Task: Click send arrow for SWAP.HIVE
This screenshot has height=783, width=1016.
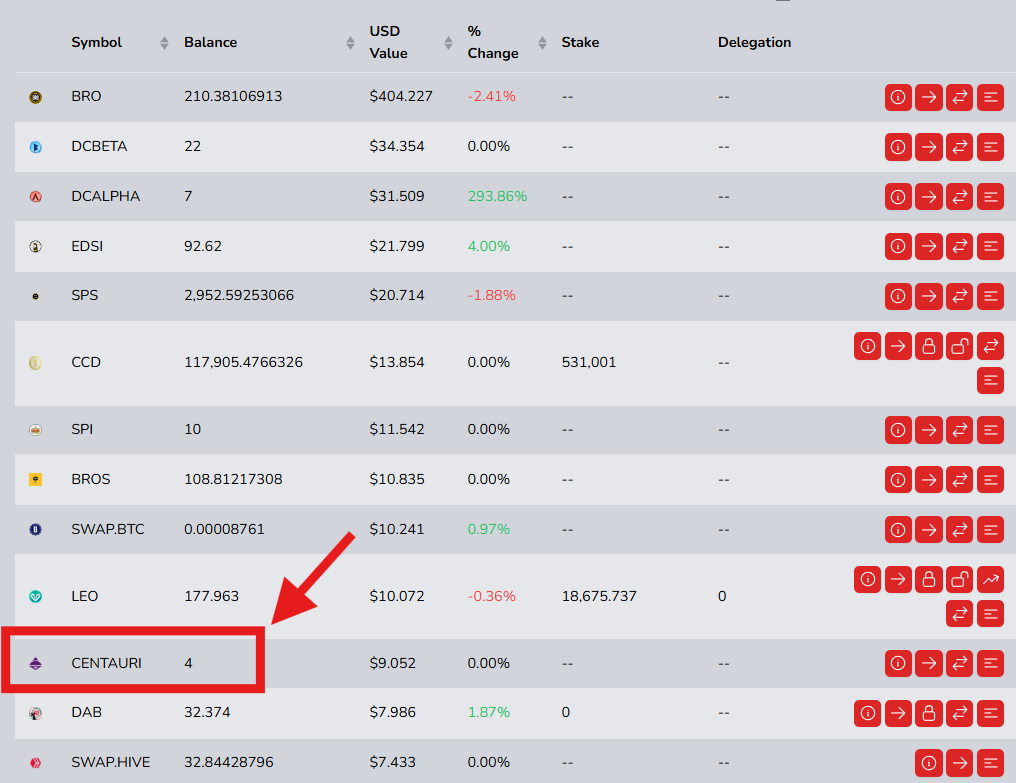Action: click(960, 763)
